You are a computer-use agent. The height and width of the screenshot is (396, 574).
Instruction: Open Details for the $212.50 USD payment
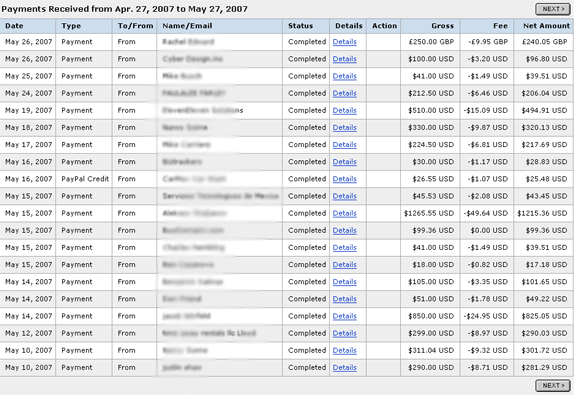(x=344, y=93)
